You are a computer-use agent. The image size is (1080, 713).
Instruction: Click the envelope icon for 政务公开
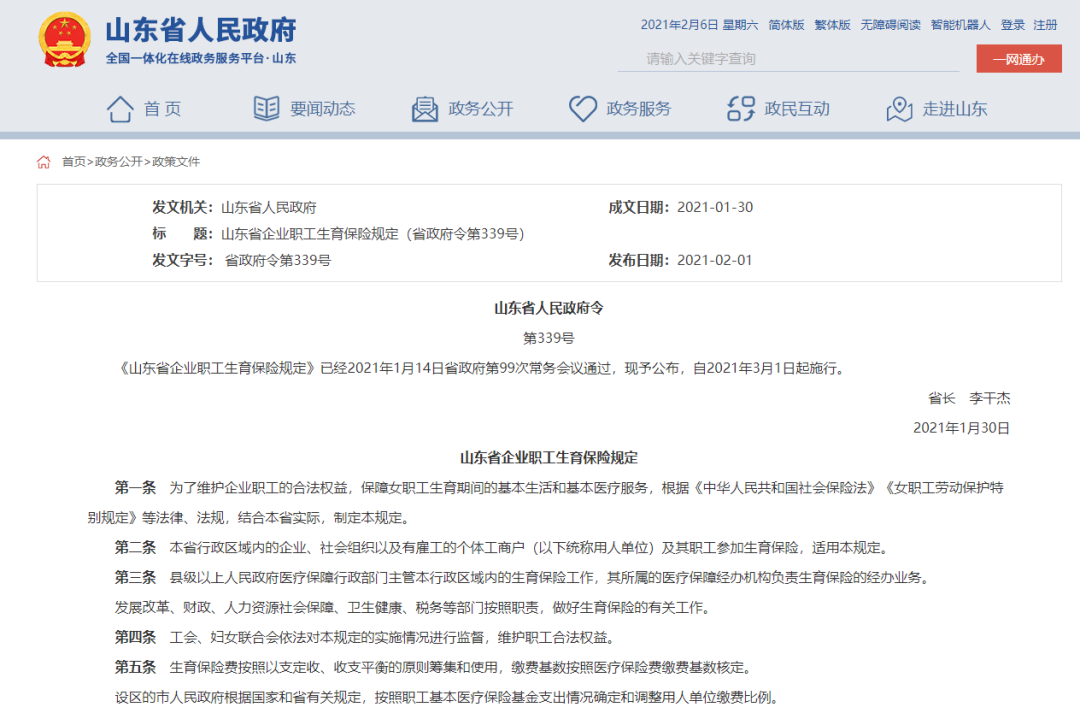pos(425,109)
